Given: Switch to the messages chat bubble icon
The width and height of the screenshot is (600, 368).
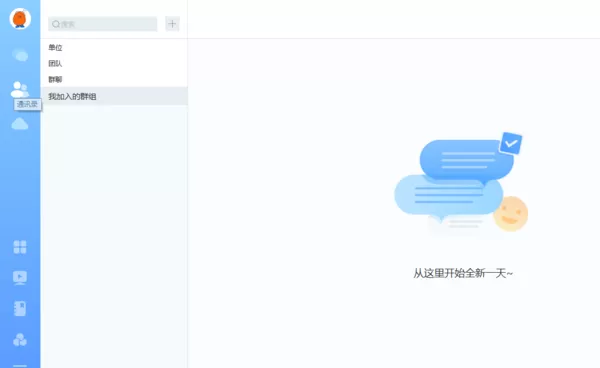Looking at the screenshot, I should coord(20,55).
